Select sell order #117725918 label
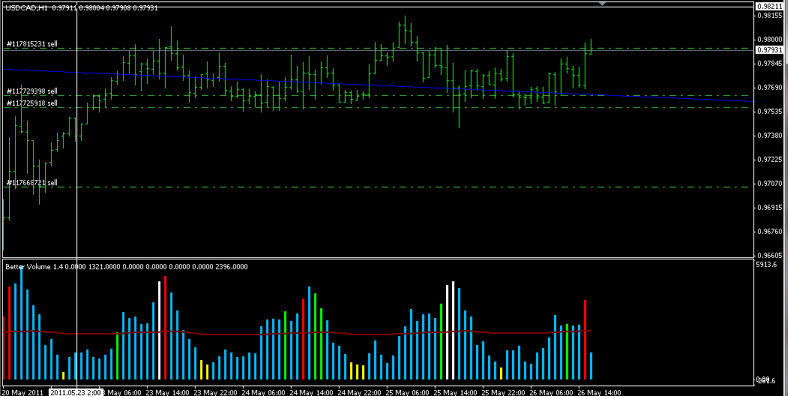 tap(32, 103)
